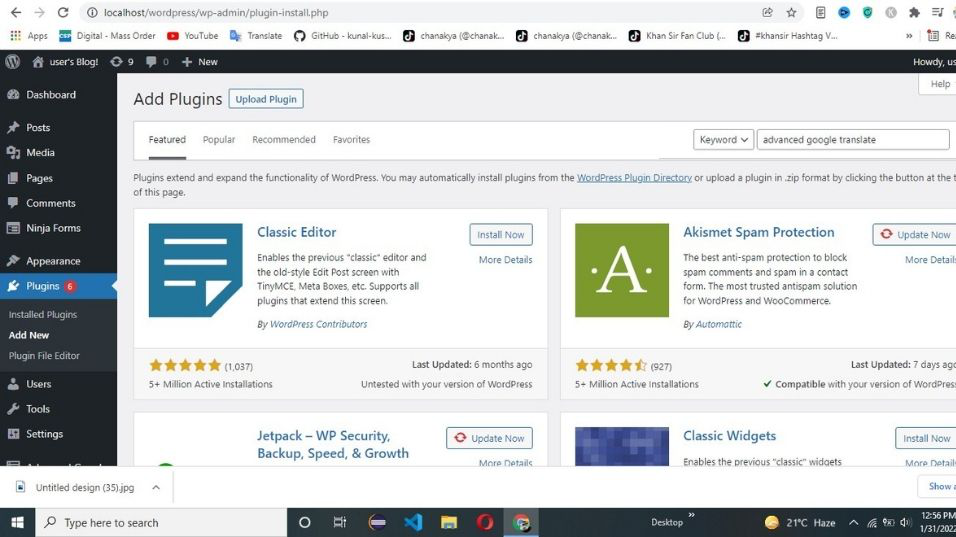Open Visual Studio Code from taskbar
956x537 pixels.
(413, 522)
